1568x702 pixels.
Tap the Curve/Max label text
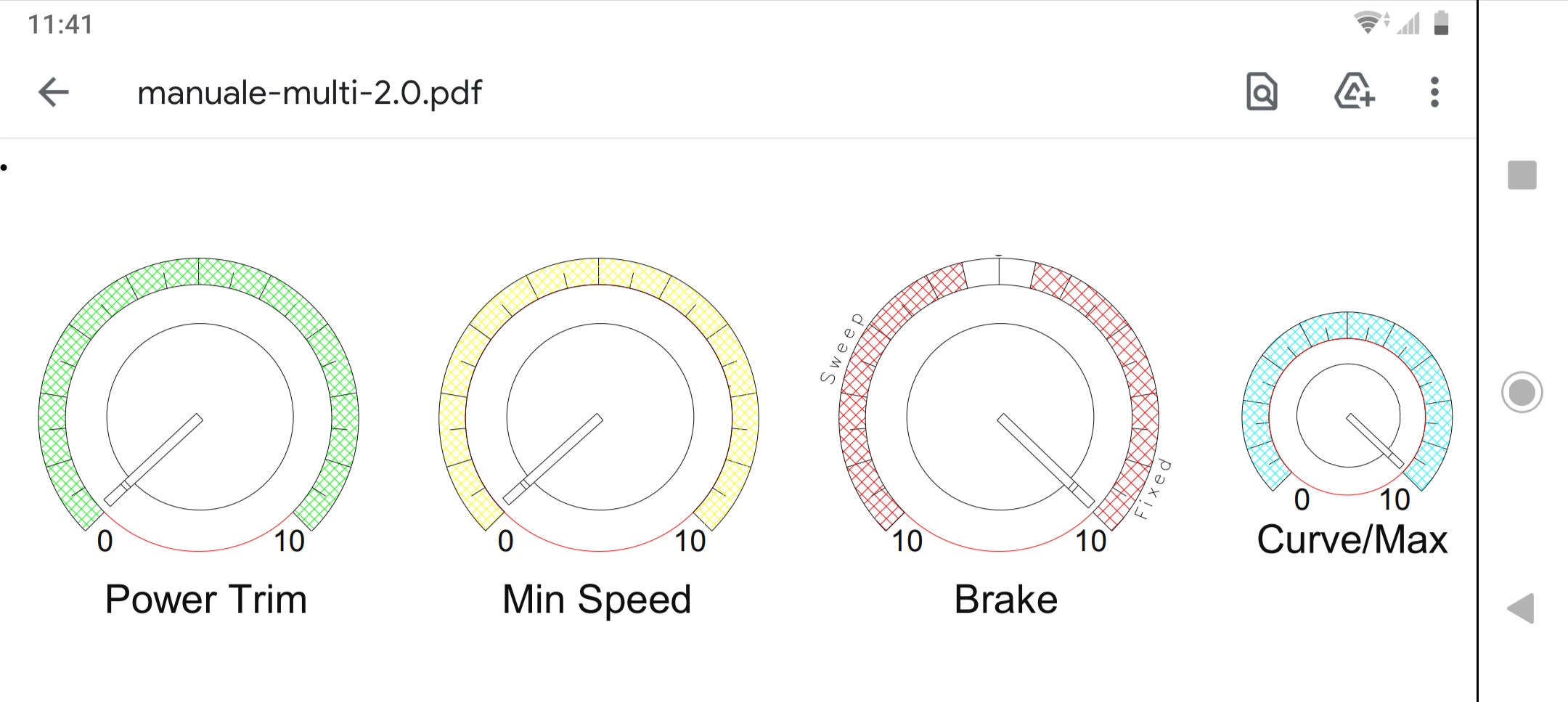(x=1352, y=540)
